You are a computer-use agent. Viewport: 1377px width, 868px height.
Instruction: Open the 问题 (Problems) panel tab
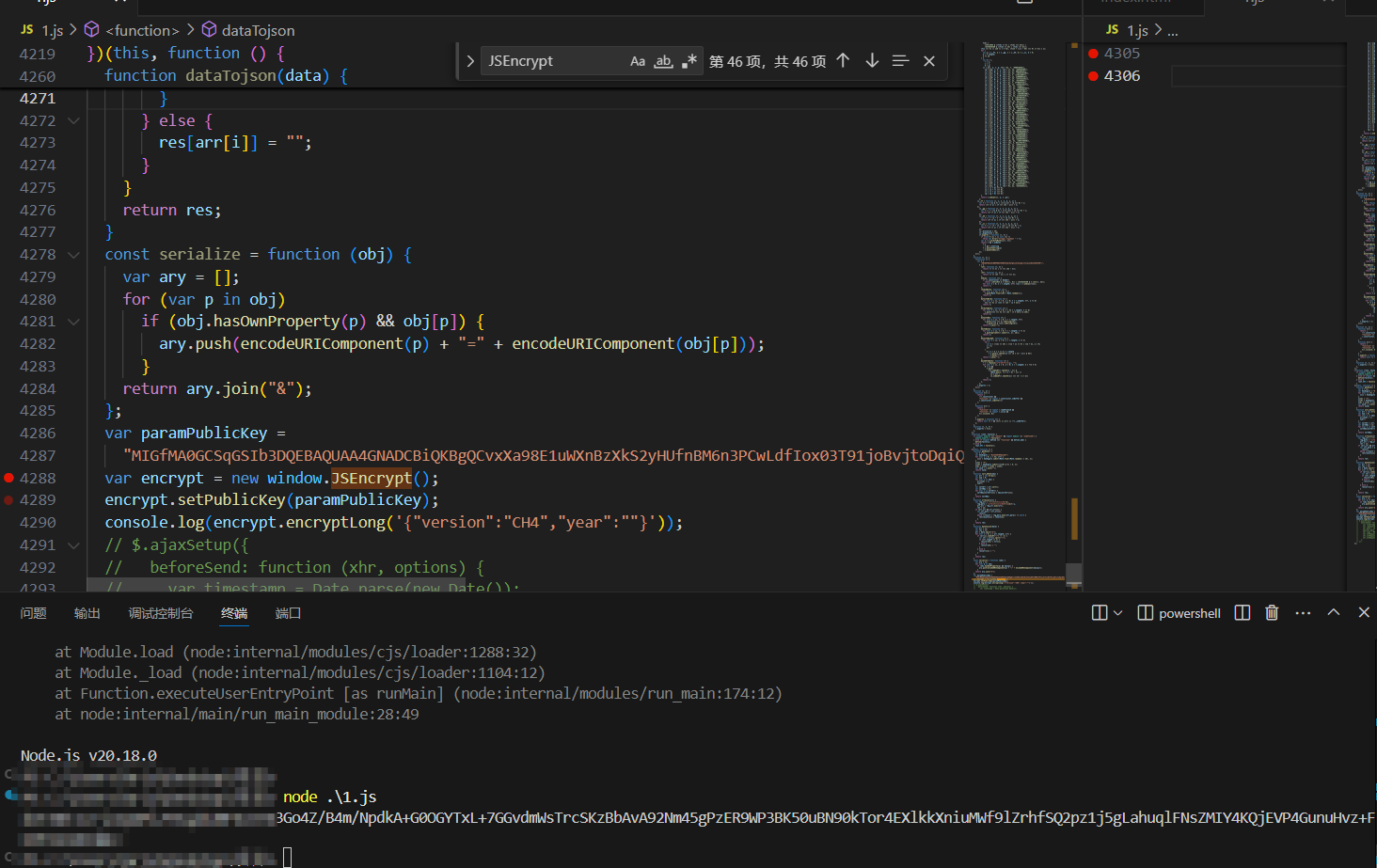pyautogui.click(x=34, y=613)
